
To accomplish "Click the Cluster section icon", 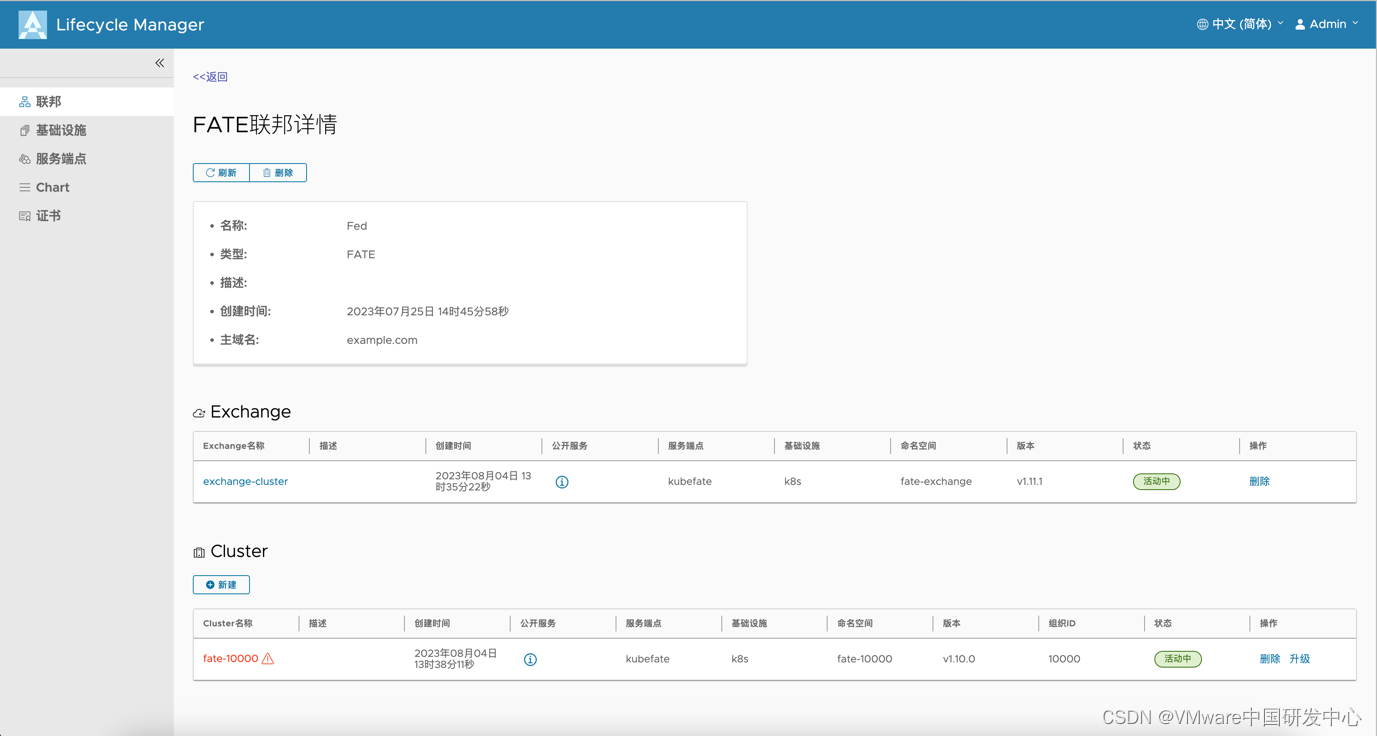I will coord(199,552).
